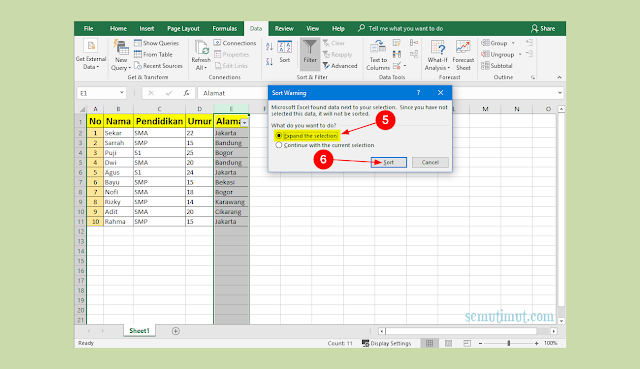Open Display Settings in status bar
Viewport: 640px width, 369px height.
[x=387, y=343]
